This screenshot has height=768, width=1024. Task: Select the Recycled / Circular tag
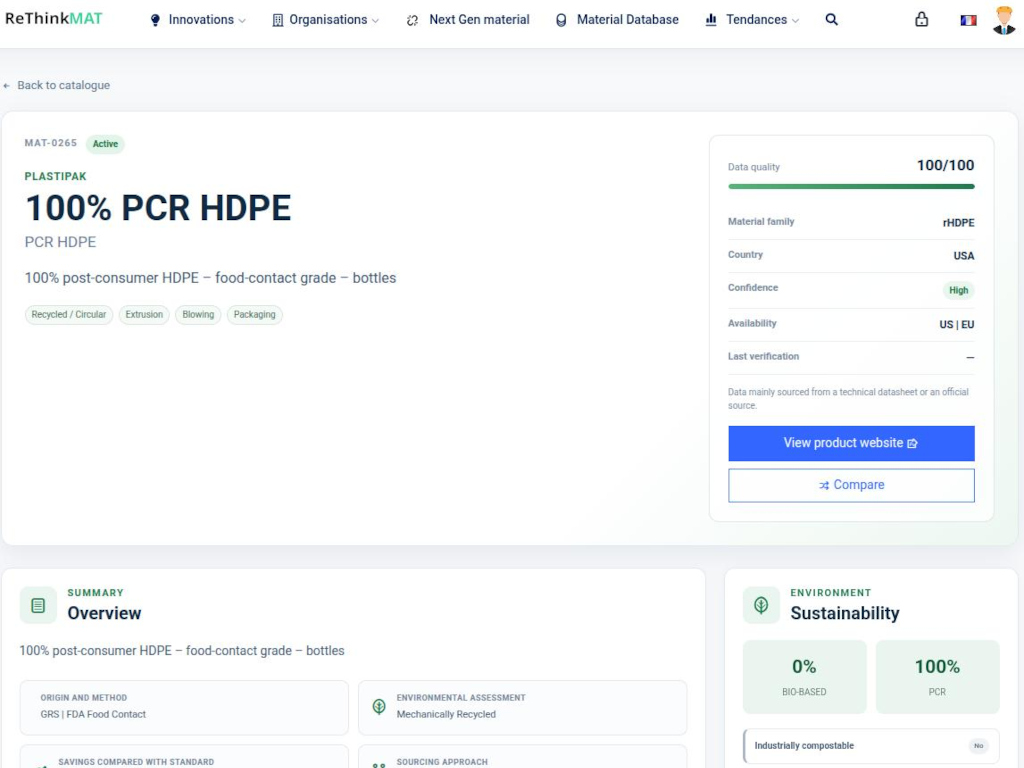69,315
